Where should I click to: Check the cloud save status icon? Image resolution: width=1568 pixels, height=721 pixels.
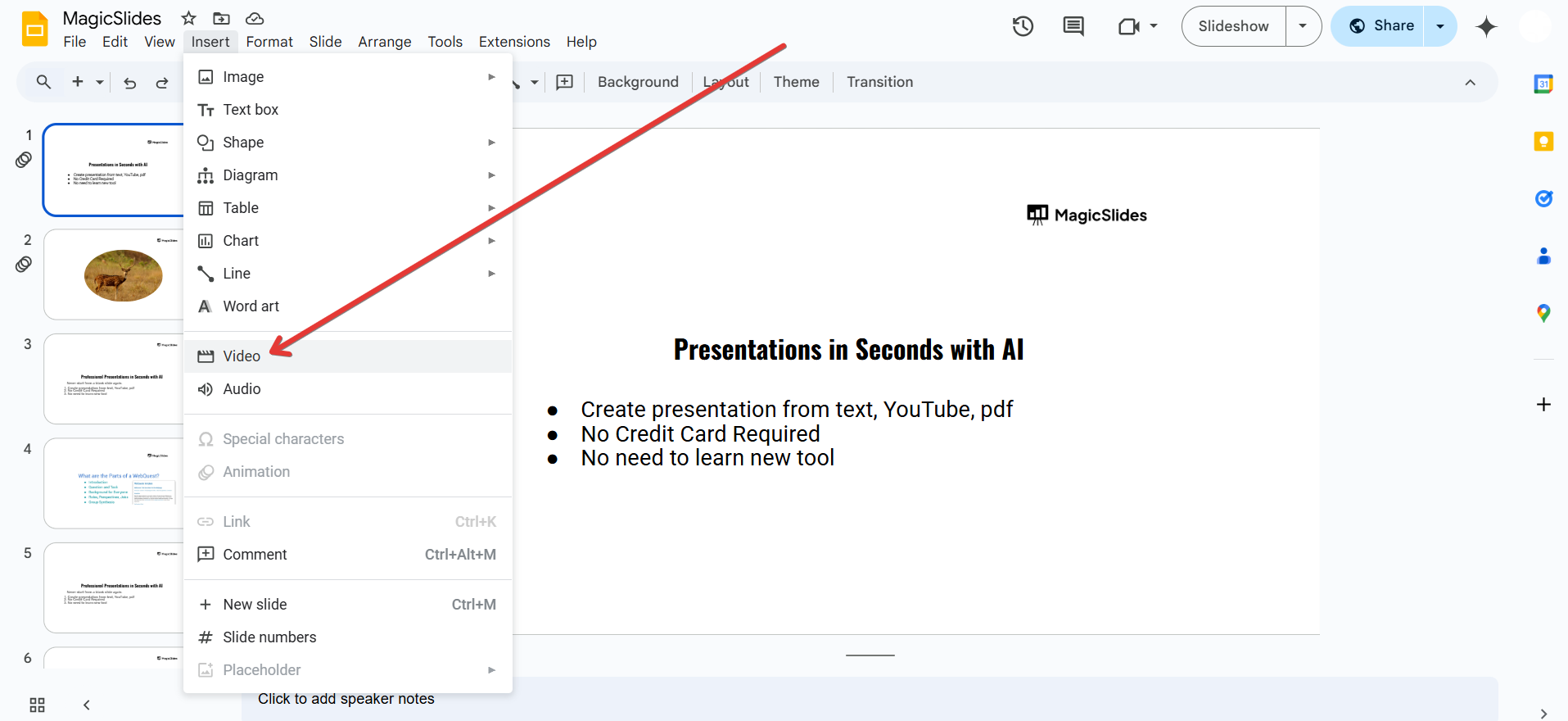pyautogui.click(x=255, y=18)
